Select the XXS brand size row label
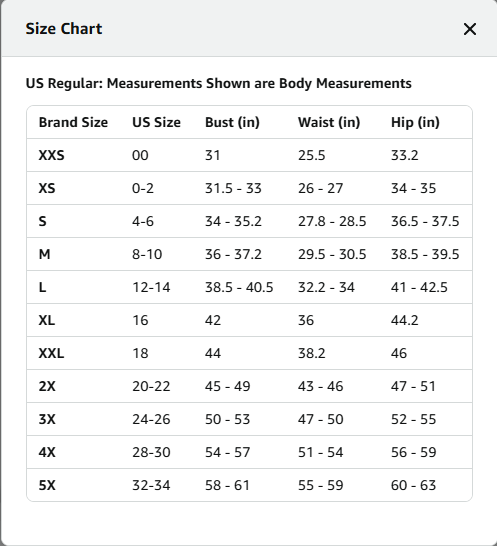 tap(52, 155)
